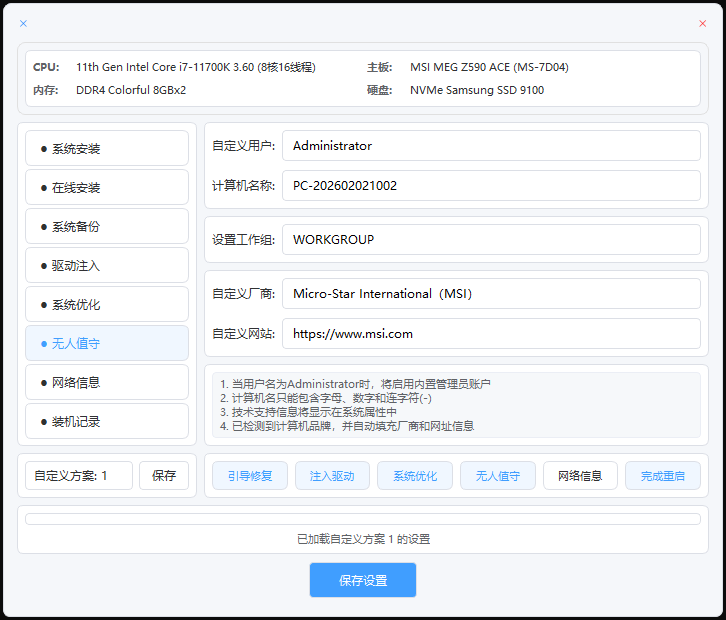This screenshot has width=726, height=620.
Task: Click the 自定义厂商 label
Action: pos(244,294)
